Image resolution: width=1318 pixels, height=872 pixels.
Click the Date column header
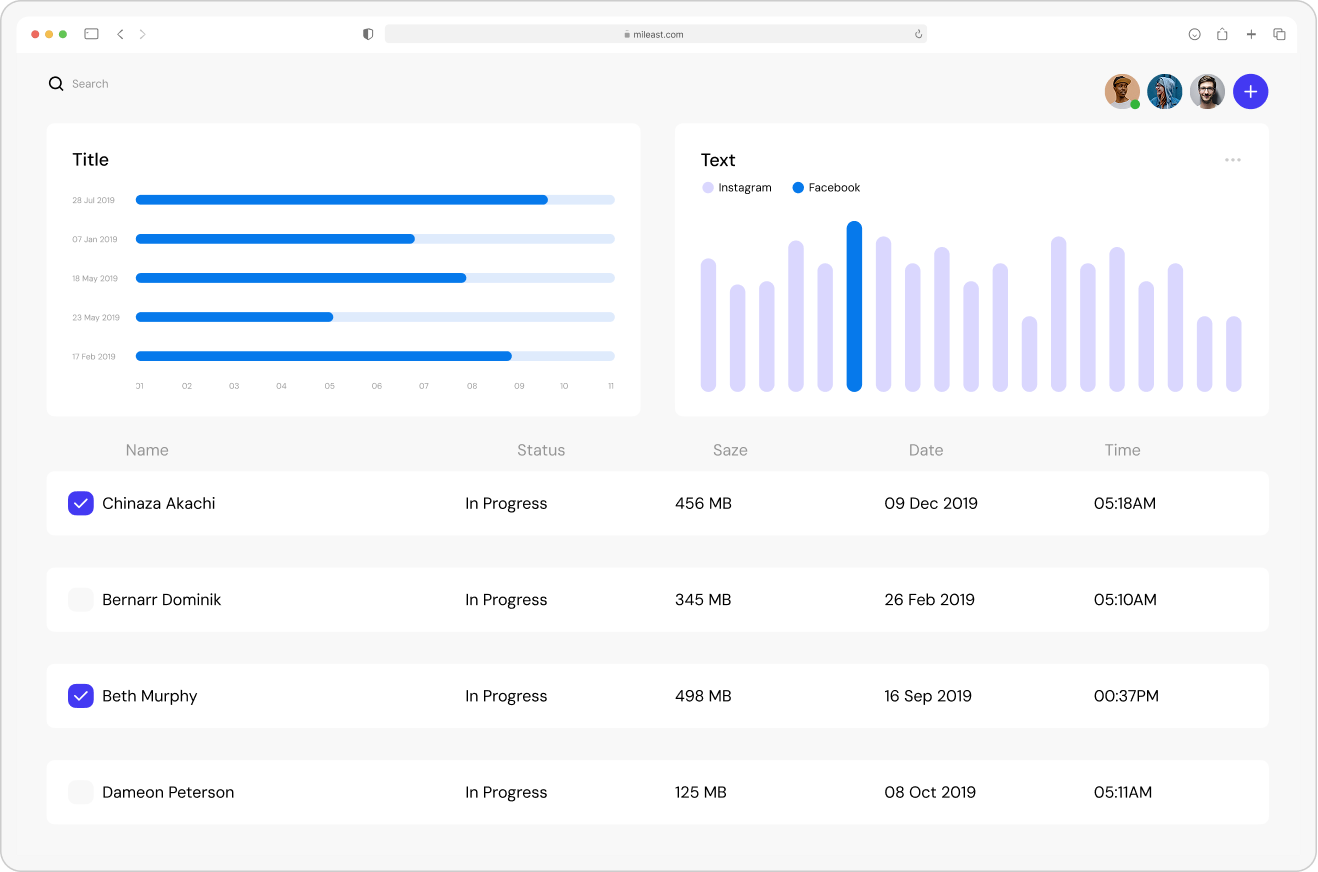[926, 450]
